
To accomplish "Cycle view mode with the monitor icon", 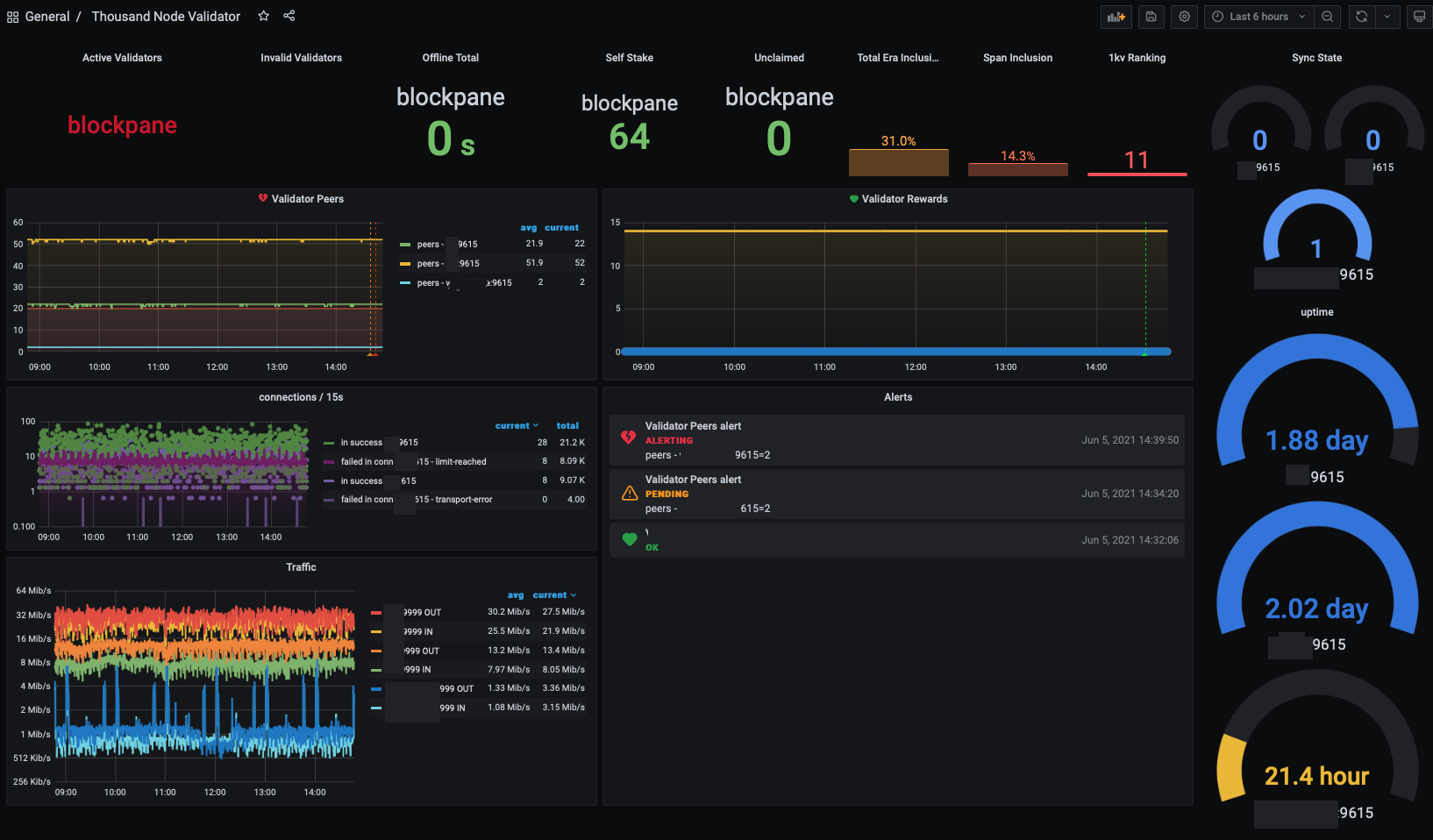I will 1418,17.
